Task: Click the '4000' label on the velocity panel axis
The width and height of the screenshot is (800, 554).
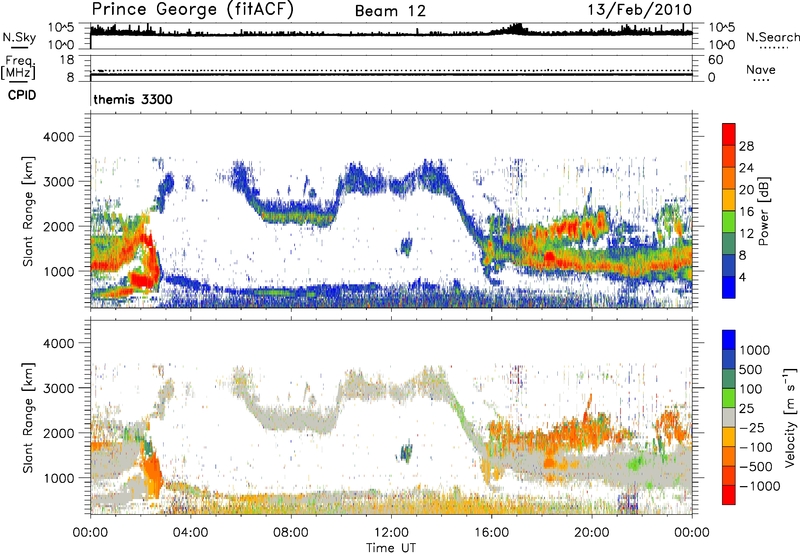Action: pos(58,343)
